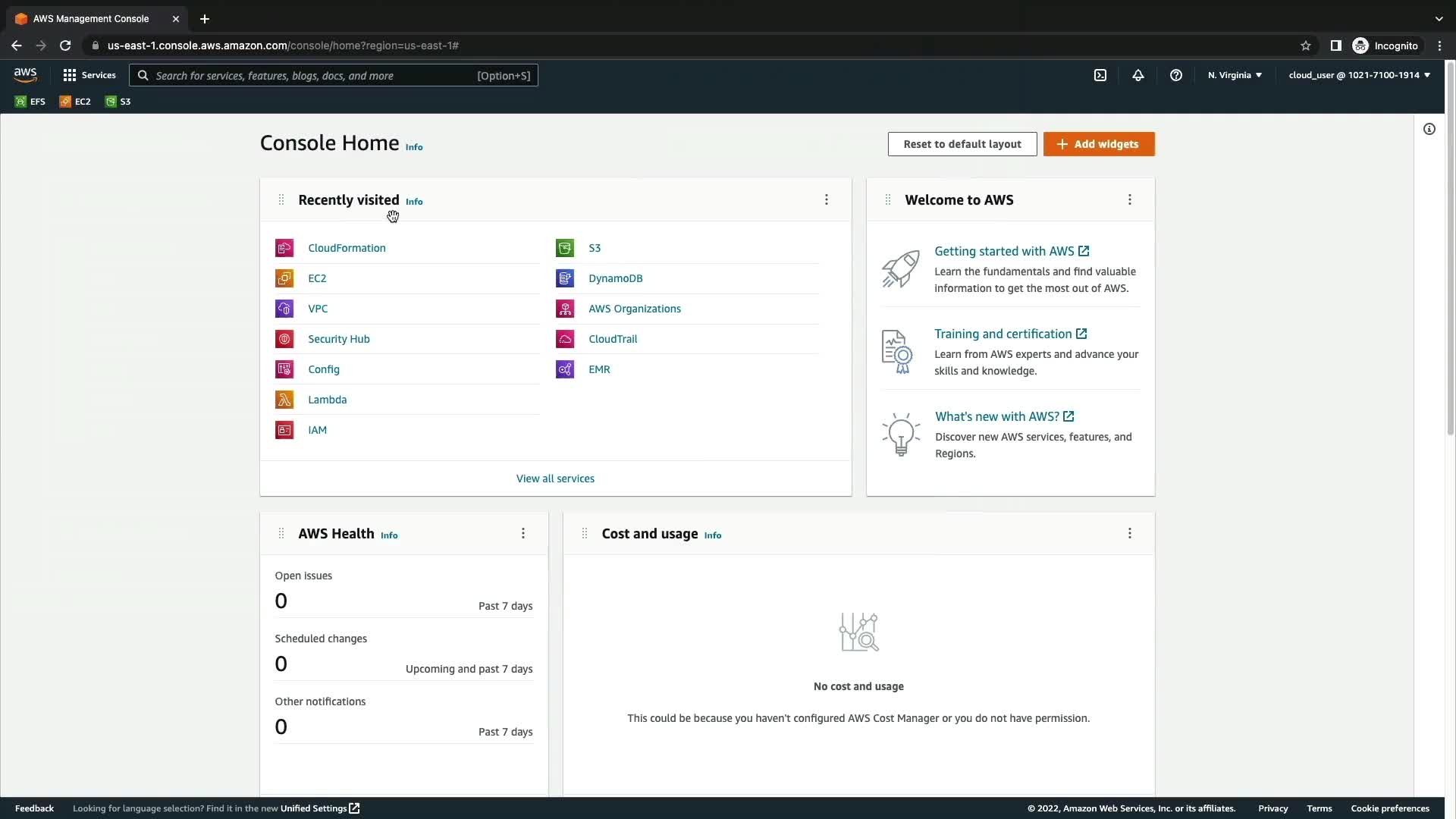The width and height of the screenshot is (1456, 819).
Task: Open the CloudShell terminal icon
Action: pyautogui.click(x=1100, y=75)
